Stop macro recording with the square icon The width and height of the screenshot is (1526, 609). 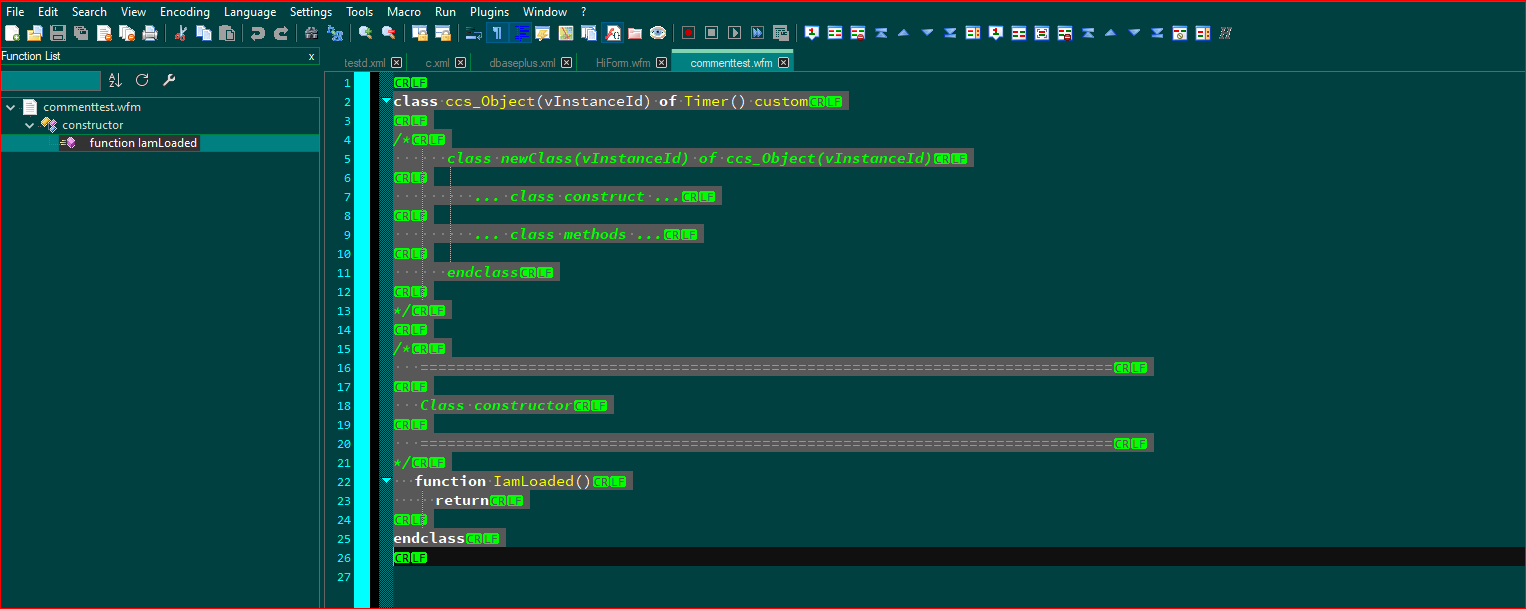(x=711, y=33)
